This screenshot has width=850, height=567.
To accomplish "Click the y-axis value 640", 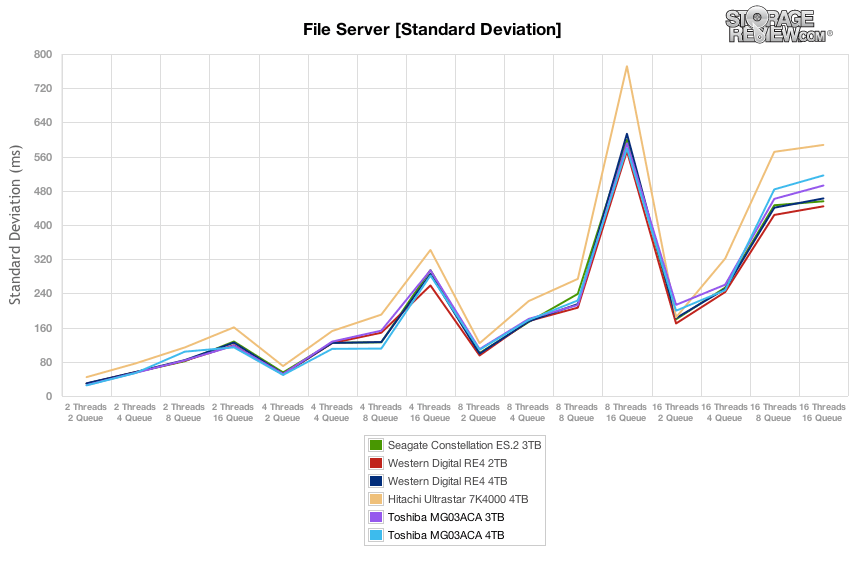I will [43, 123].
